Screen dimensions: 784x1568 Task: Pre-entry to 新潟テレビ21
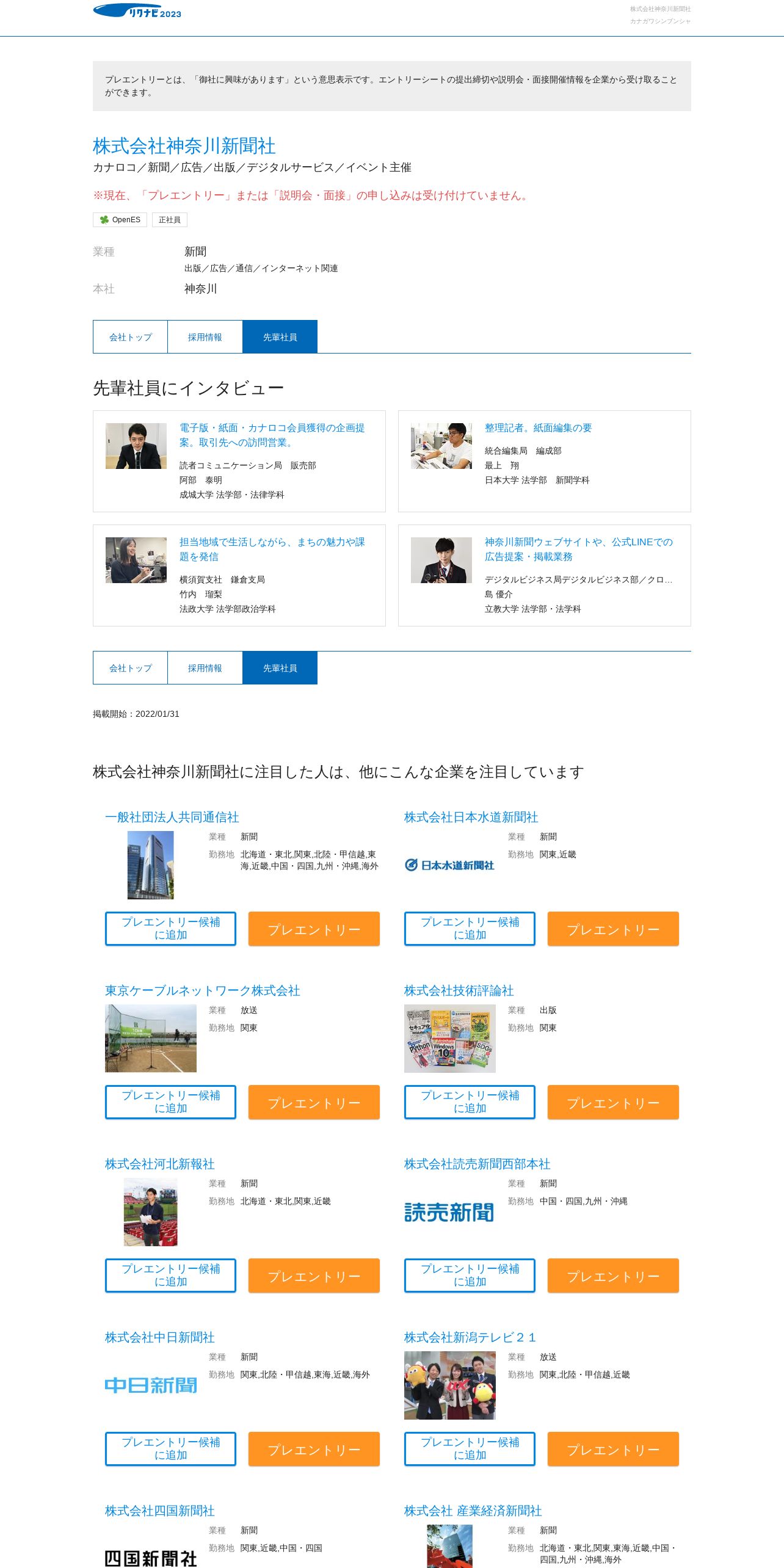click(x=613, y=1448)
